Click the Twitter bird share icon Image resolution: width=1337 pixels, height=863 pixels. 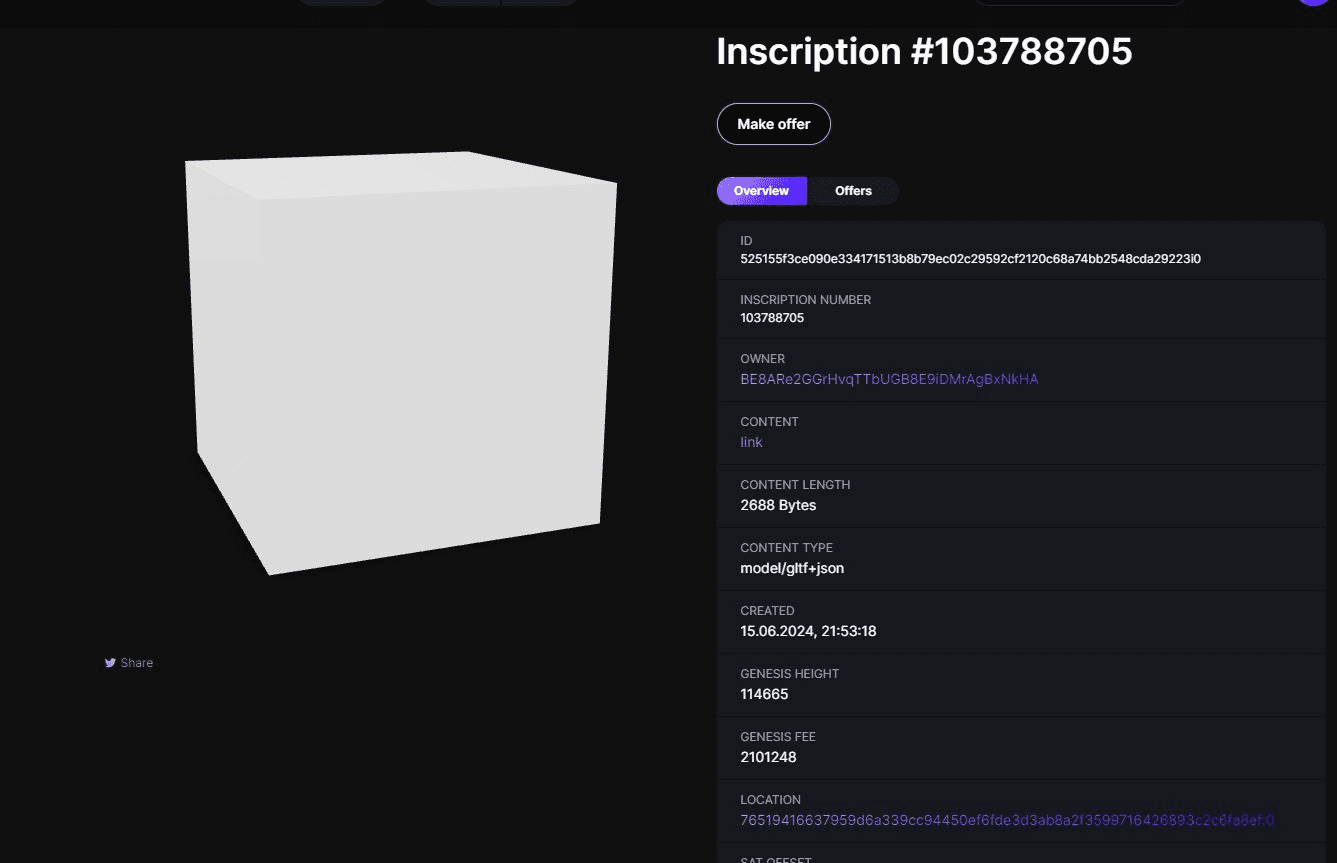click(x=110, y=663)
